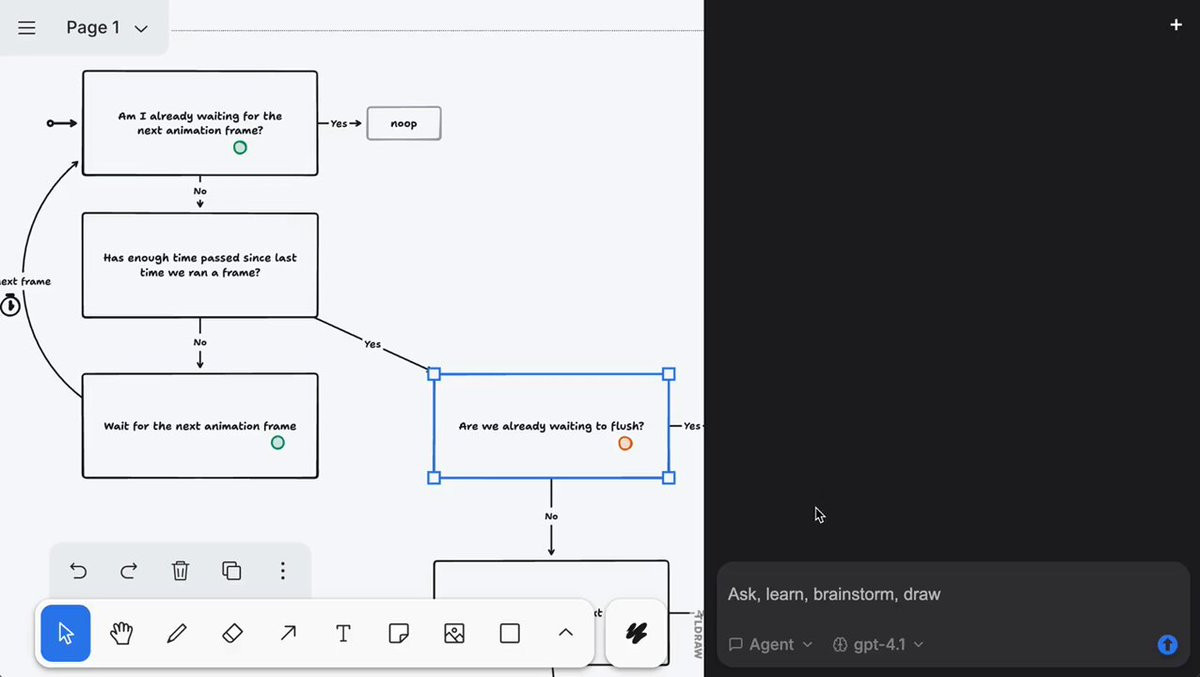Click the scribble style panel button
The width and height of the screenshot is (1200, 677).
[636, 633]
